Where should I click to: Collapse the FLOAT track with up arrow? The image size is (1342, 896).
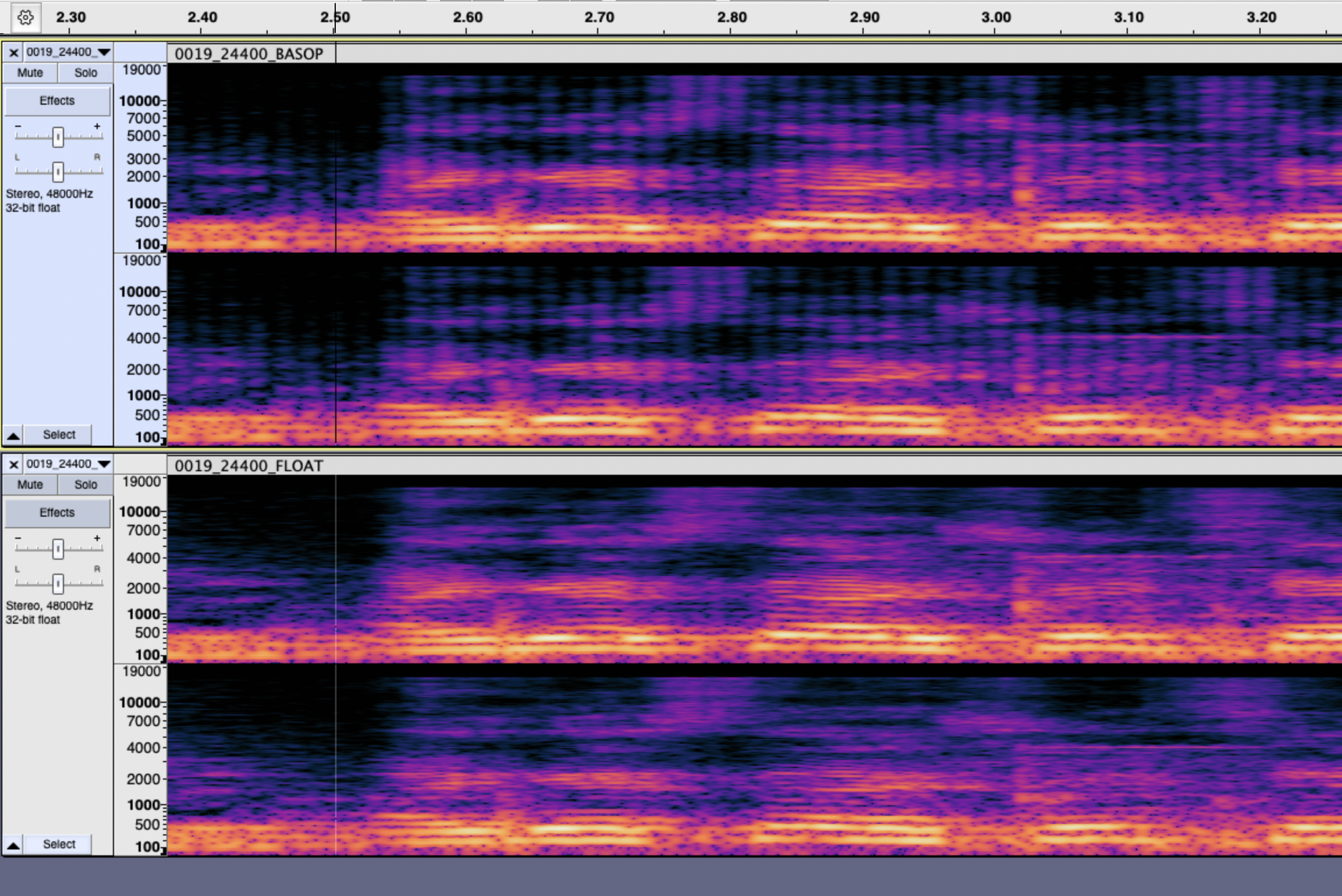[x=13, y=845]
